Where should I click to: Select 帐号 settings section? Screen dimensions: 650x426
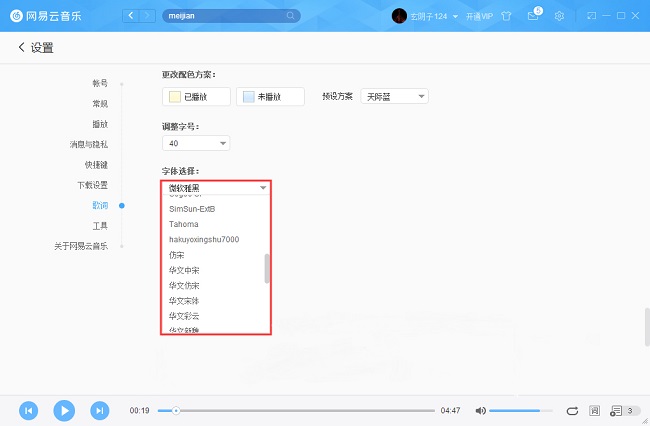click(x=100, y=83)
